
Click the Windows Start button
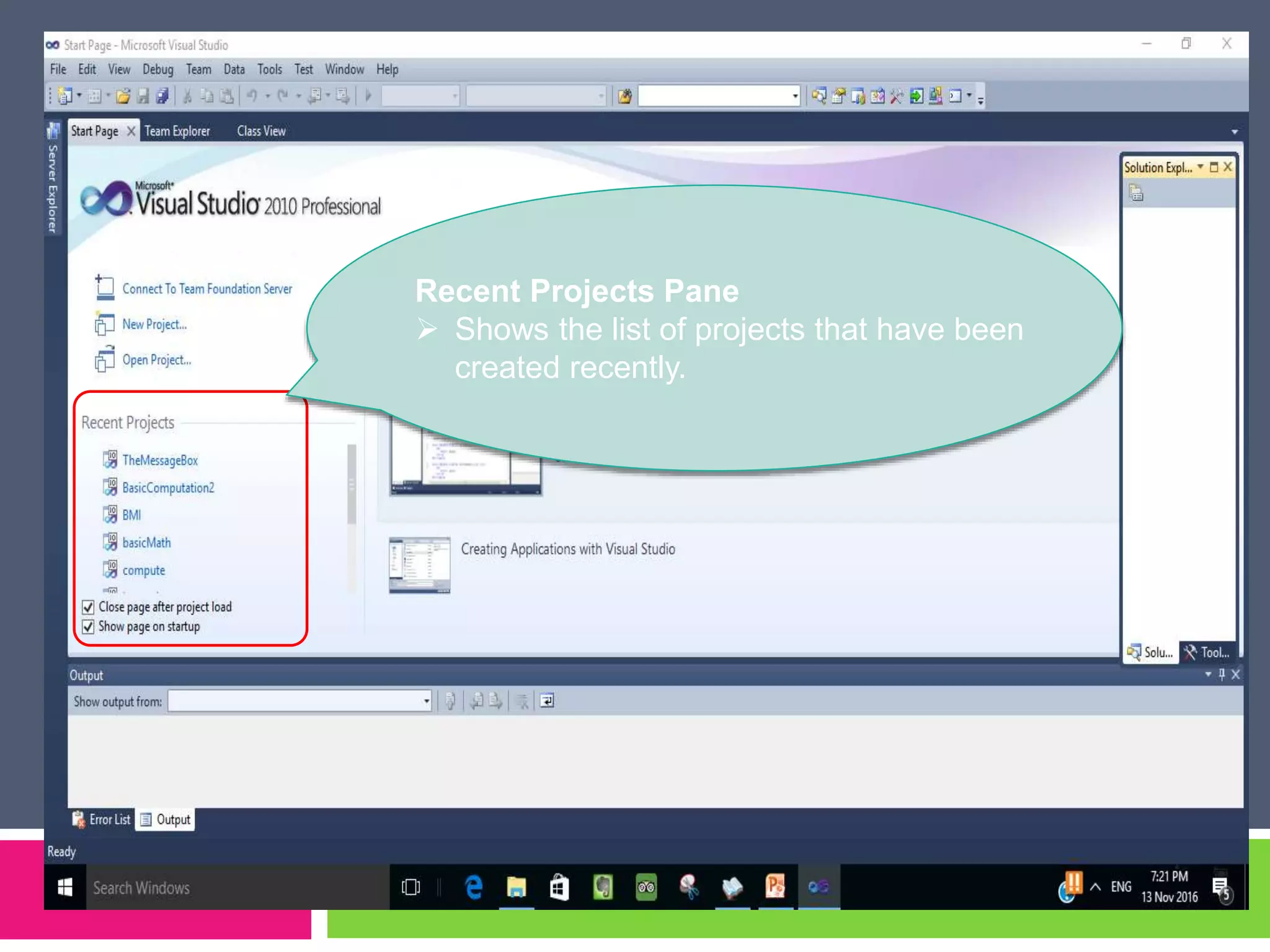[64, 888]
